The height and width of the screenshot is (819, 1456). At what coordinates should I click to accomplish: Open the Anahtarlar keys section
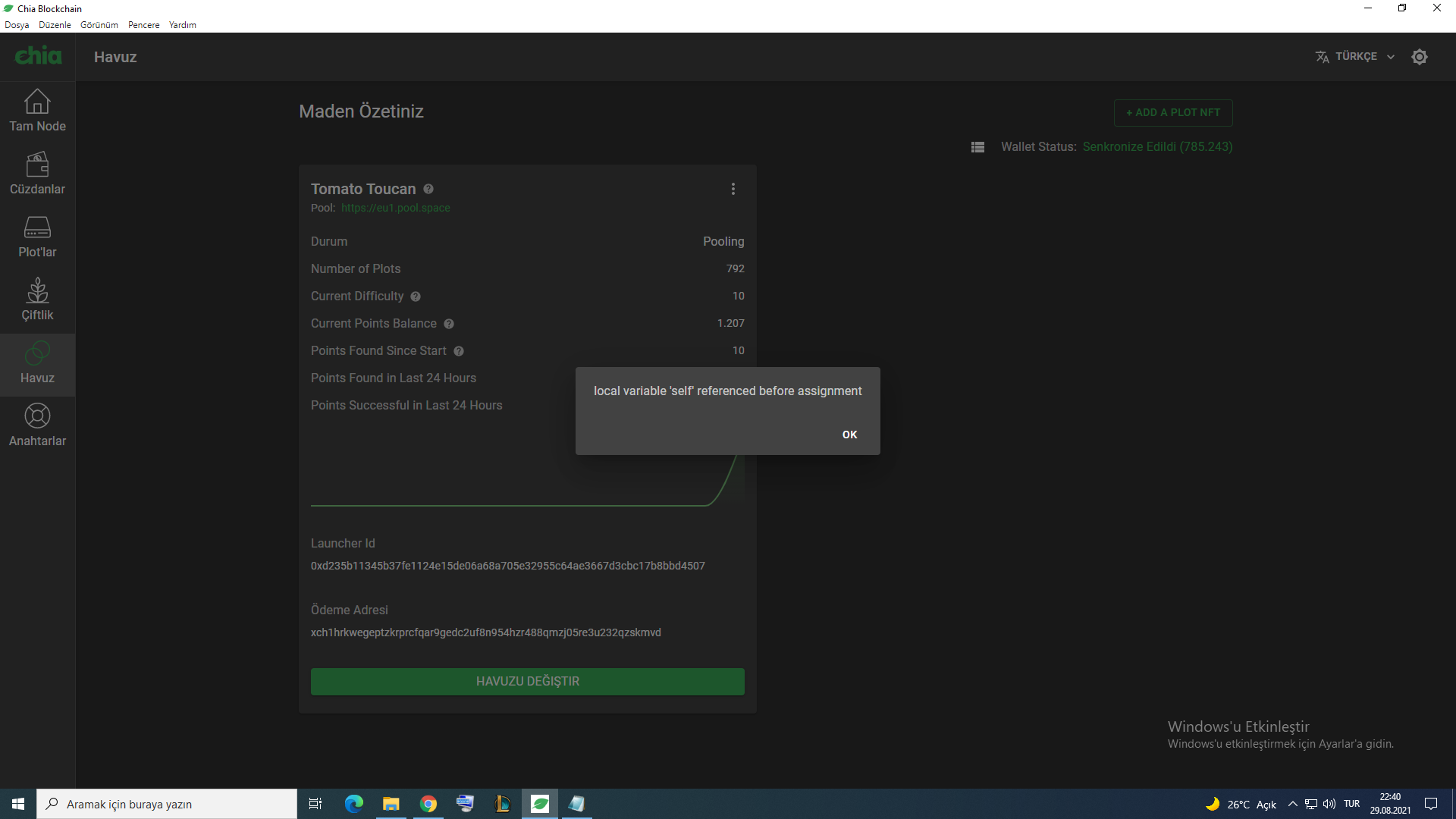[37, 427]
